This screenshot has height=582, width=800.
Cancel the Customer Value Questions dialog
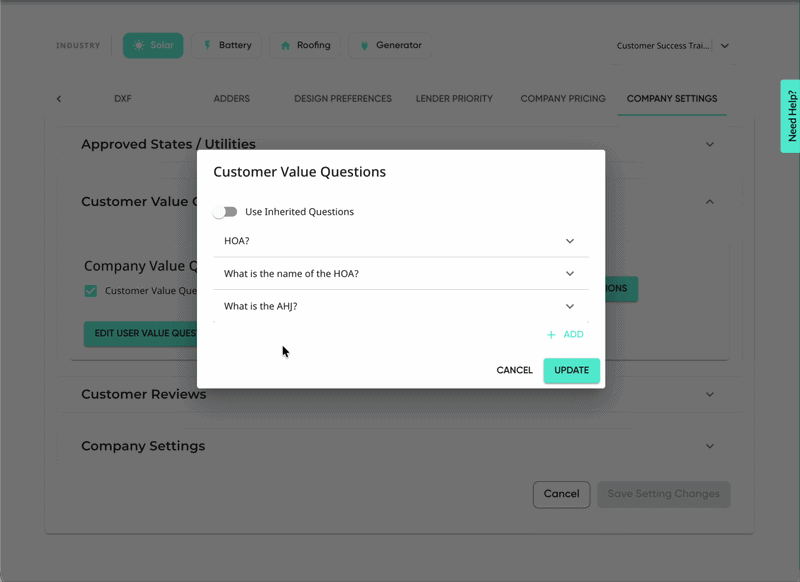click(x=514, y=370)
